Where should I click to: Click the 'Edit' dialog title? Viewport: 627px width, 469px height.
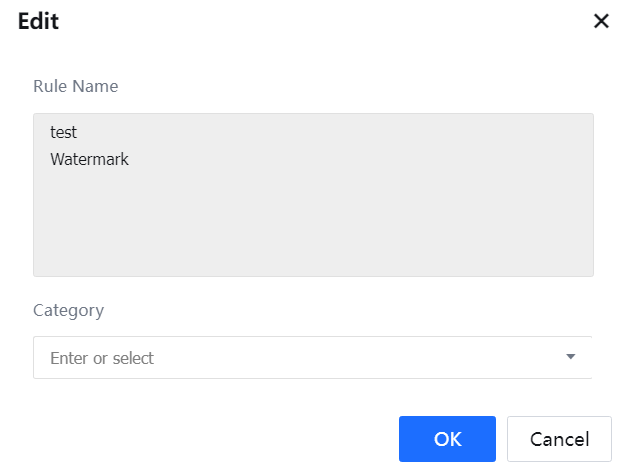38,22
